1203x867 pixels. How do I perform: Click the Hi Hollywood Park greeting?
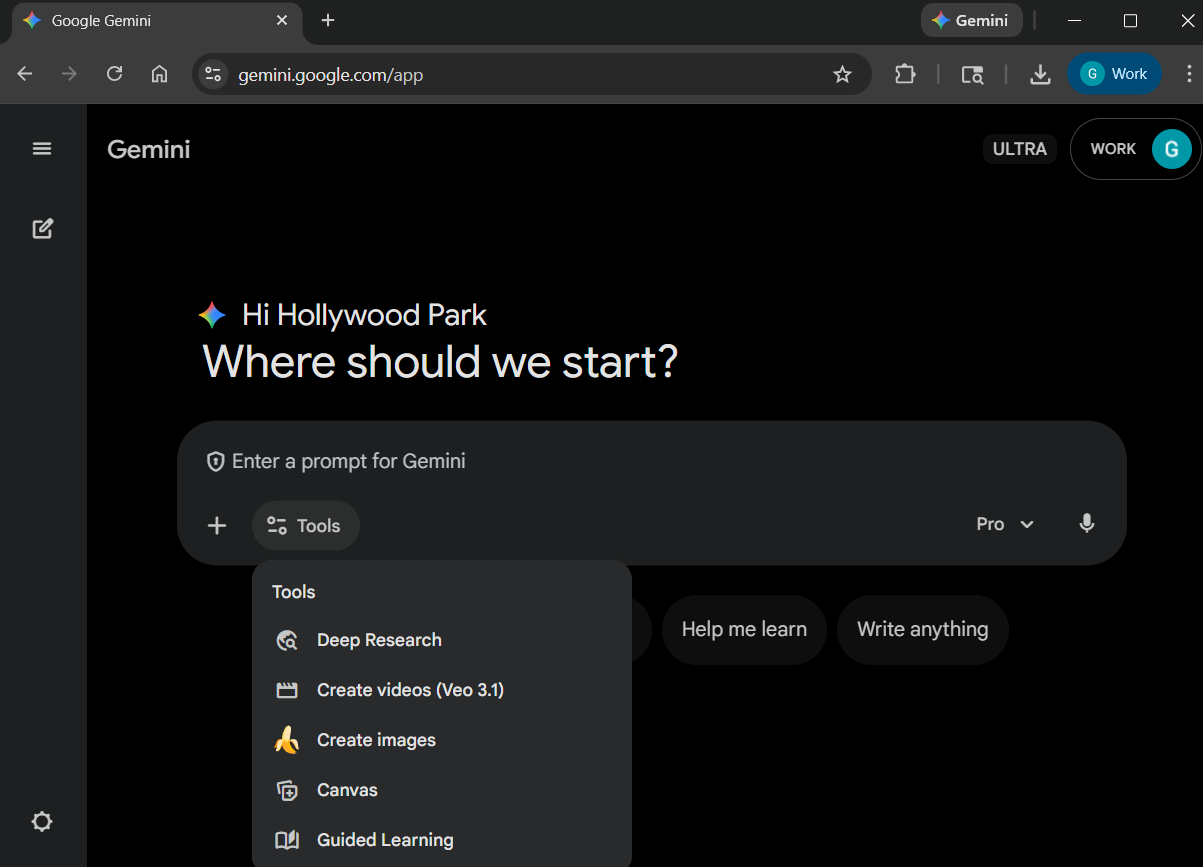364,316
